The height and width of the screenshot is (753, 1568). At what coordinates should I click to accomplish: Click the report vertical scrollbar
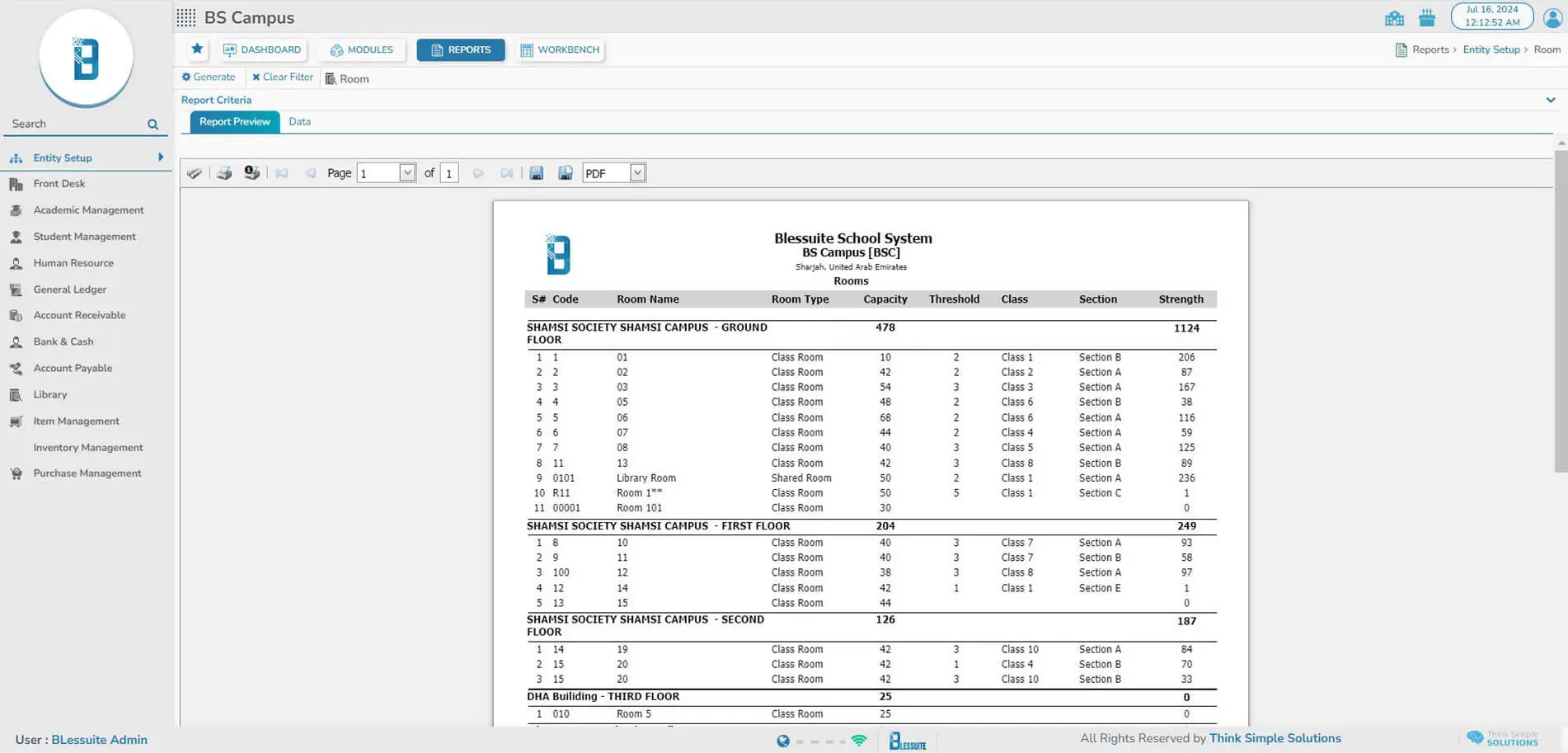coord(1561,313)
